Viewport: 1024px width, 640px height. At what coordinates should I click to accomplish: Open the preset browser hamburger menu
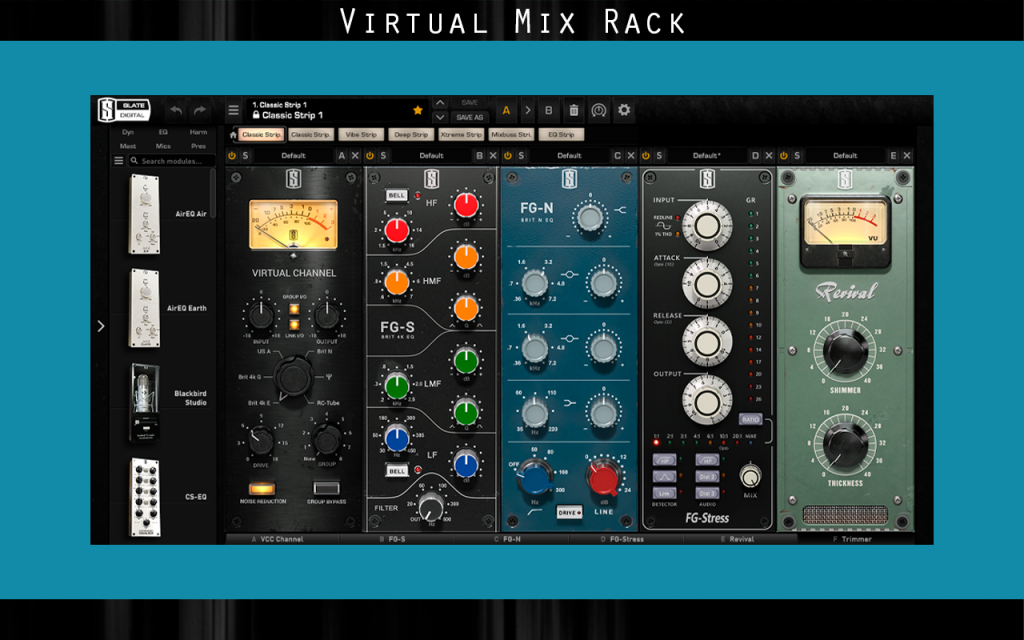[233, 110]
